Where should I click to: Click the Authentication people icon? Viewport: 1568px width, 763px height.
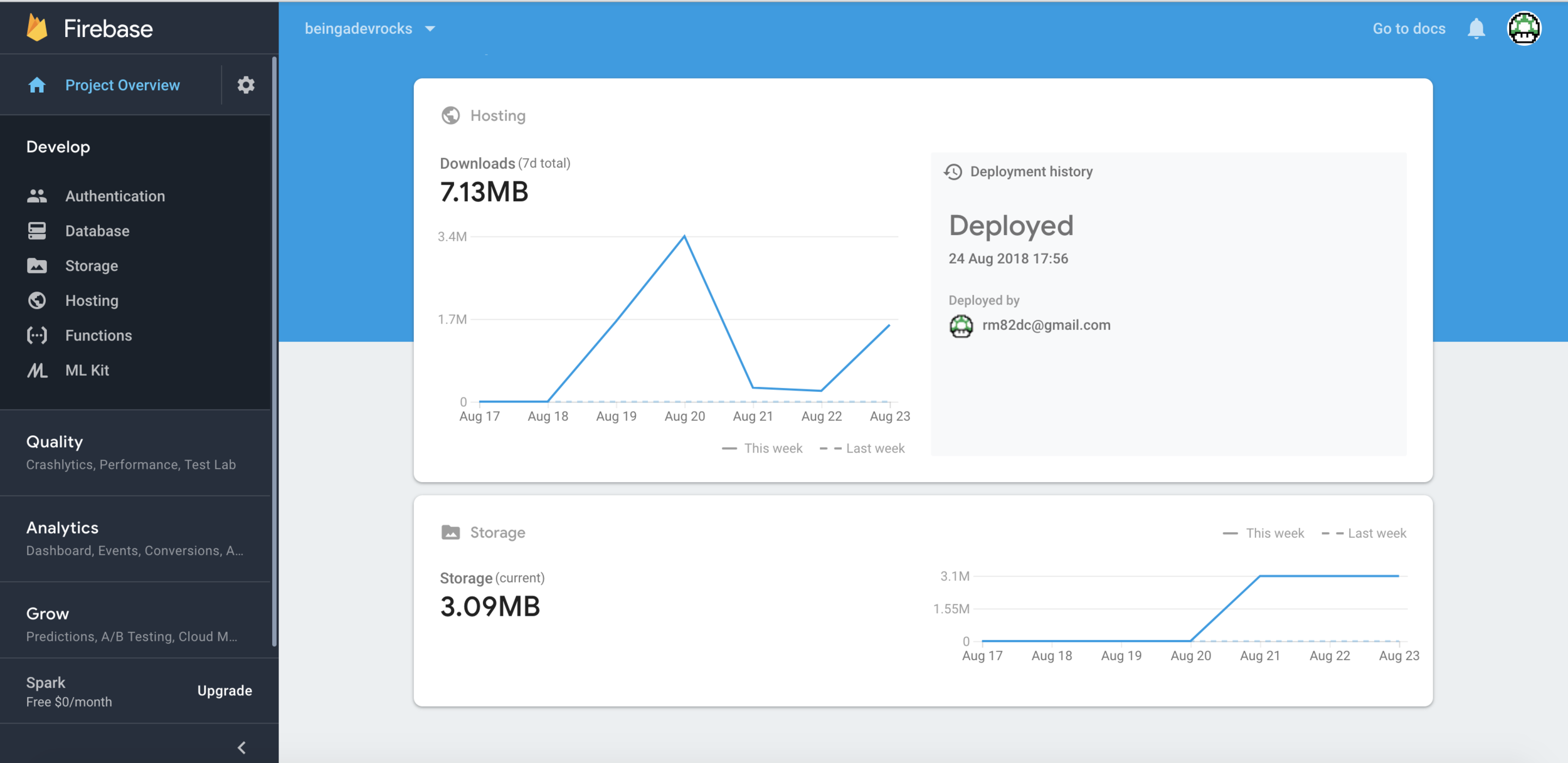[x=37, y=196]
